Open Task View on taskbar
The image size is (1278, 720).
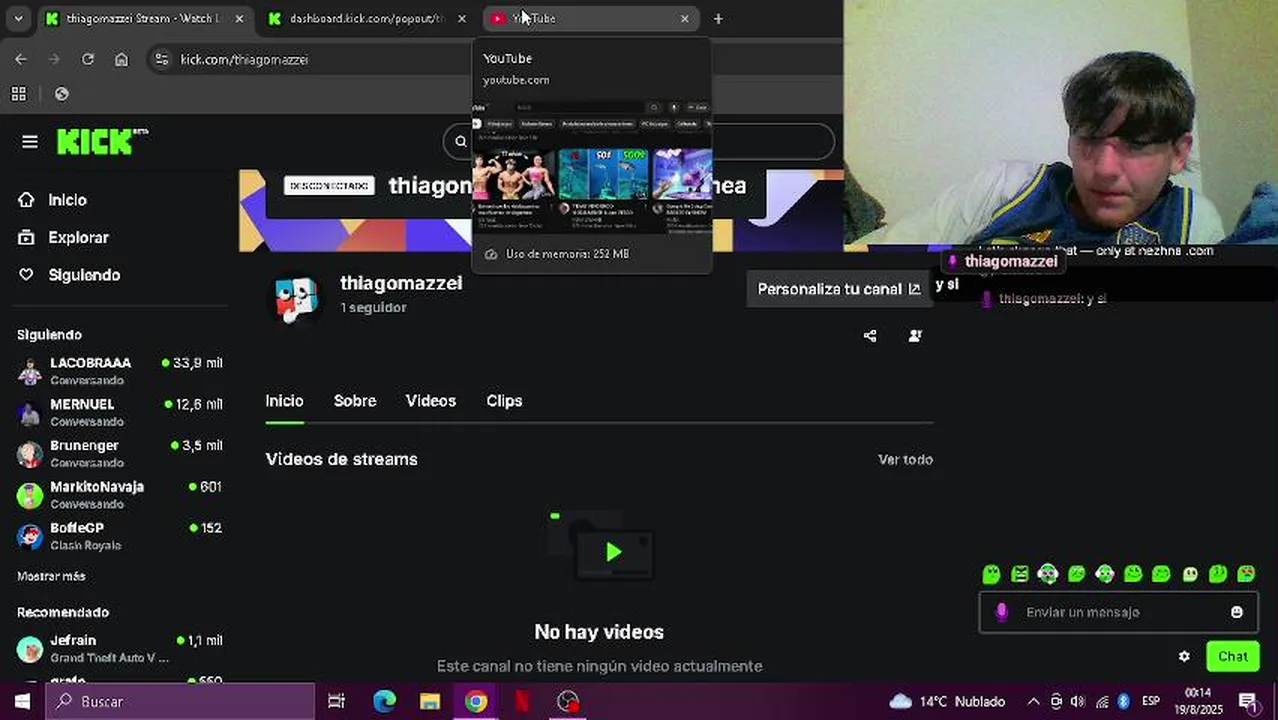coord(337,701)
